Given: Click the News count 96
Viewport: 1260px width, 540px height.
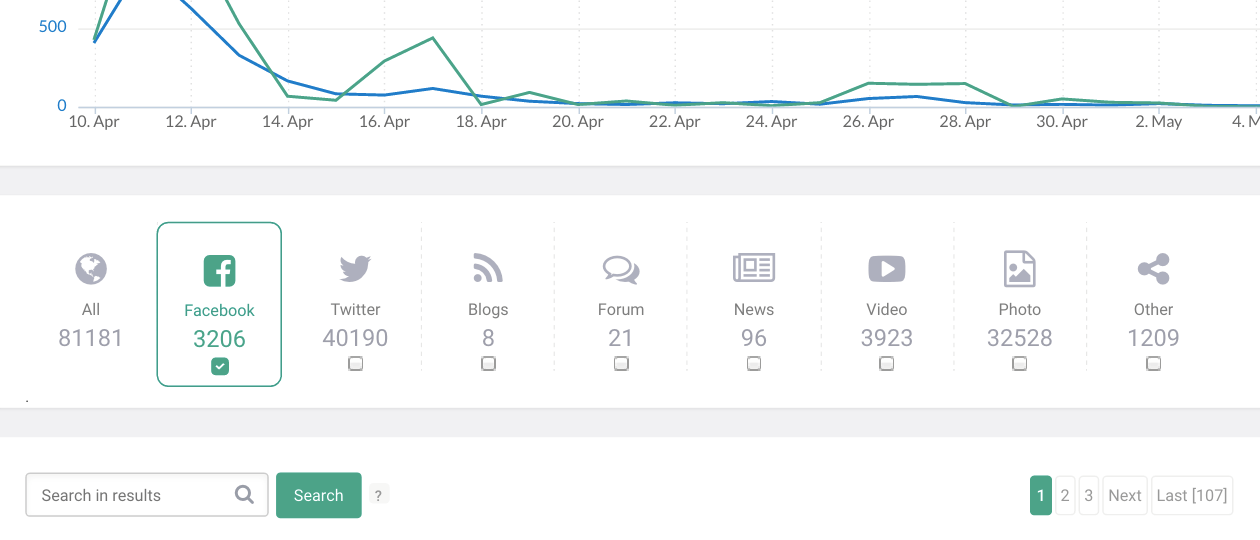Looking at the screenshot, I should click(754, 338).
